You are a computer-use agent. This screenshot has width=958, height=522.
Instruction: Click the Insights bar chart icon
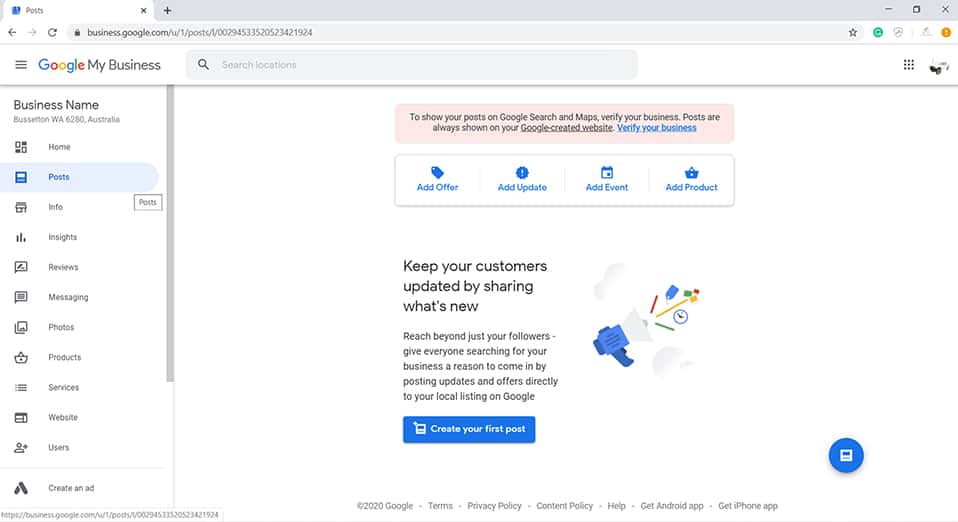(x=21, y=237)
